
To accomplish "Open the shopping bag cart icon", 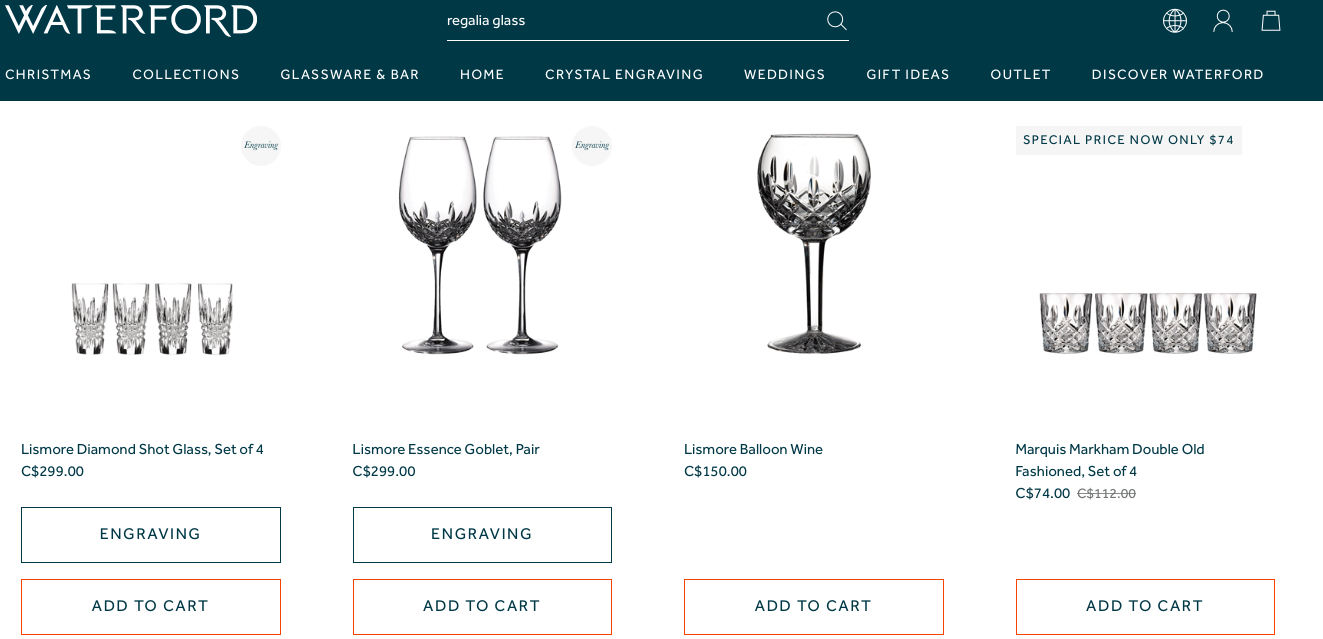I will coord(1270,21).
